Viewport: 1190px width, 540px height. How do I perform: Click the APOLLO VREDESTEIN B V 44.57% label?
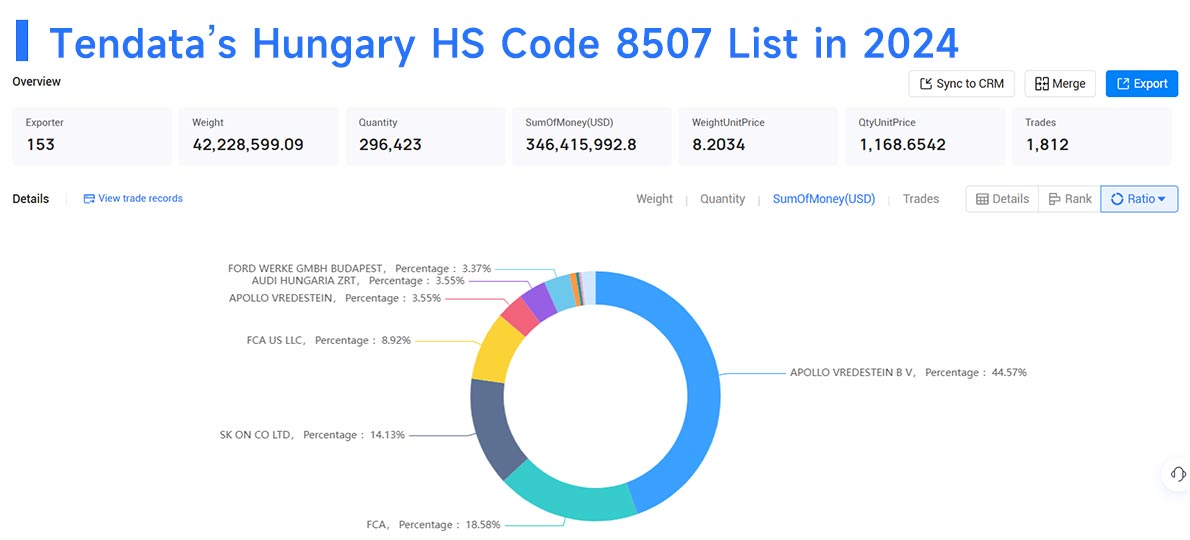click(x=908, y=372)
